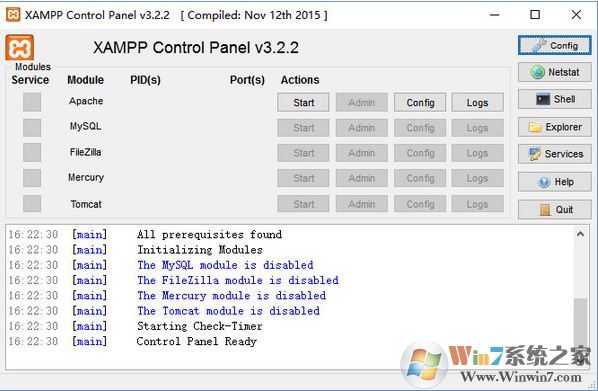This screenshot has width=598, height=391.
Task: Click log line 'The FileZilla module is disabled'
Action: coord(238,280)
